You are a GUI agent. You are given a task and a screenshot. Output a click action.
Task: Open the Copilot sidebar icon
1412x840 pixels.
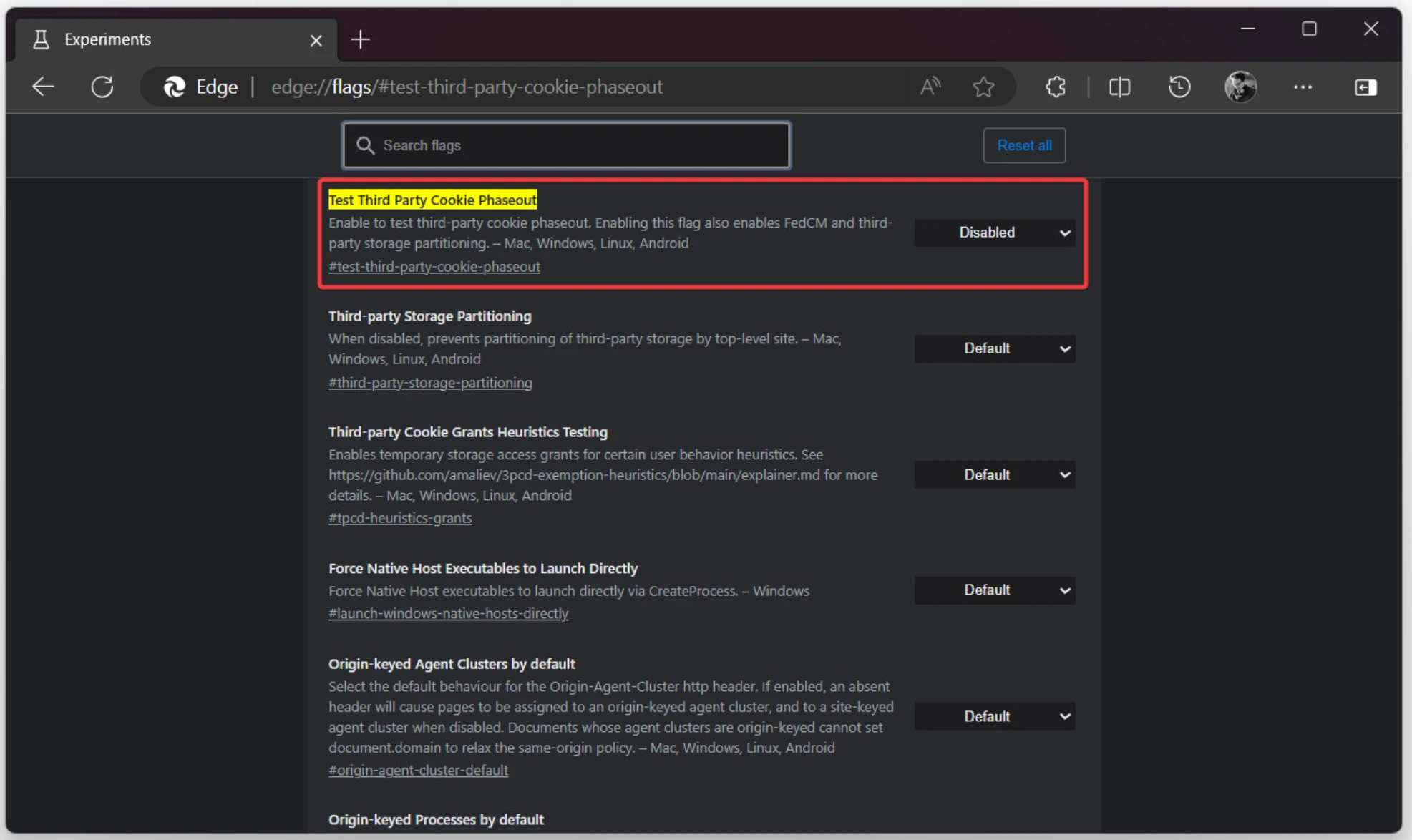click(1365, 87)
